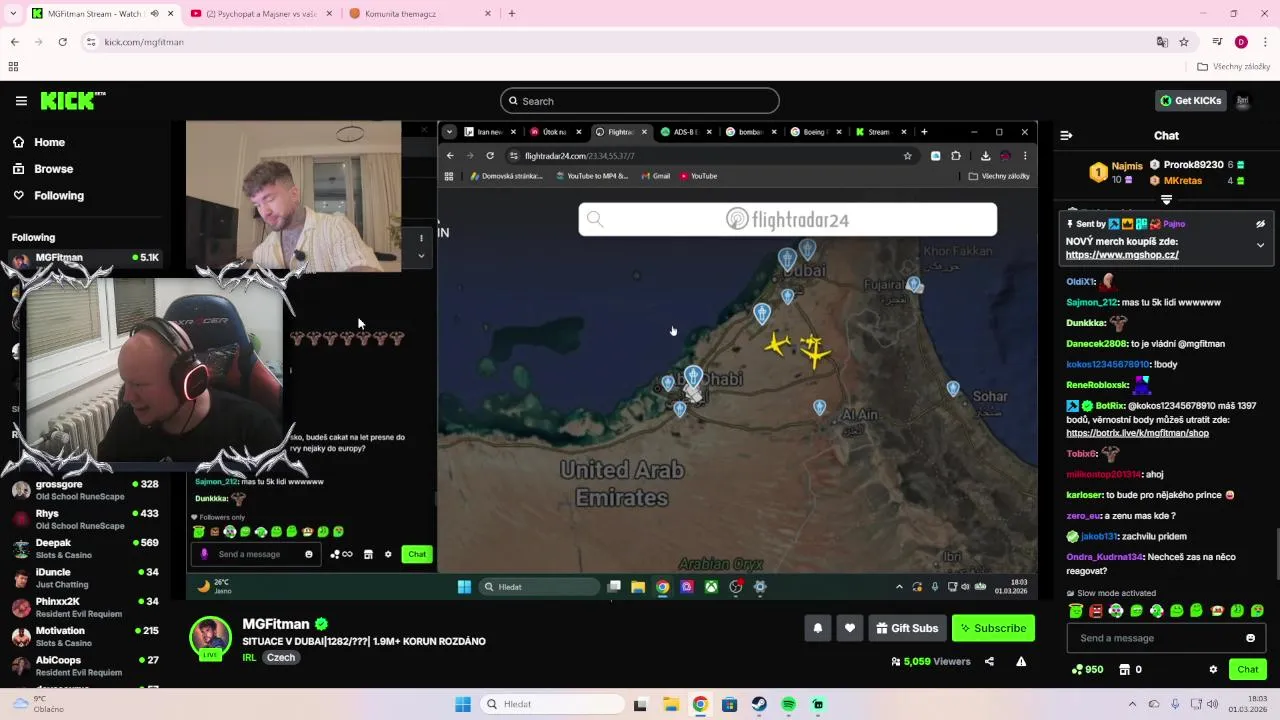Click the IRL category link

pos(249,658)
